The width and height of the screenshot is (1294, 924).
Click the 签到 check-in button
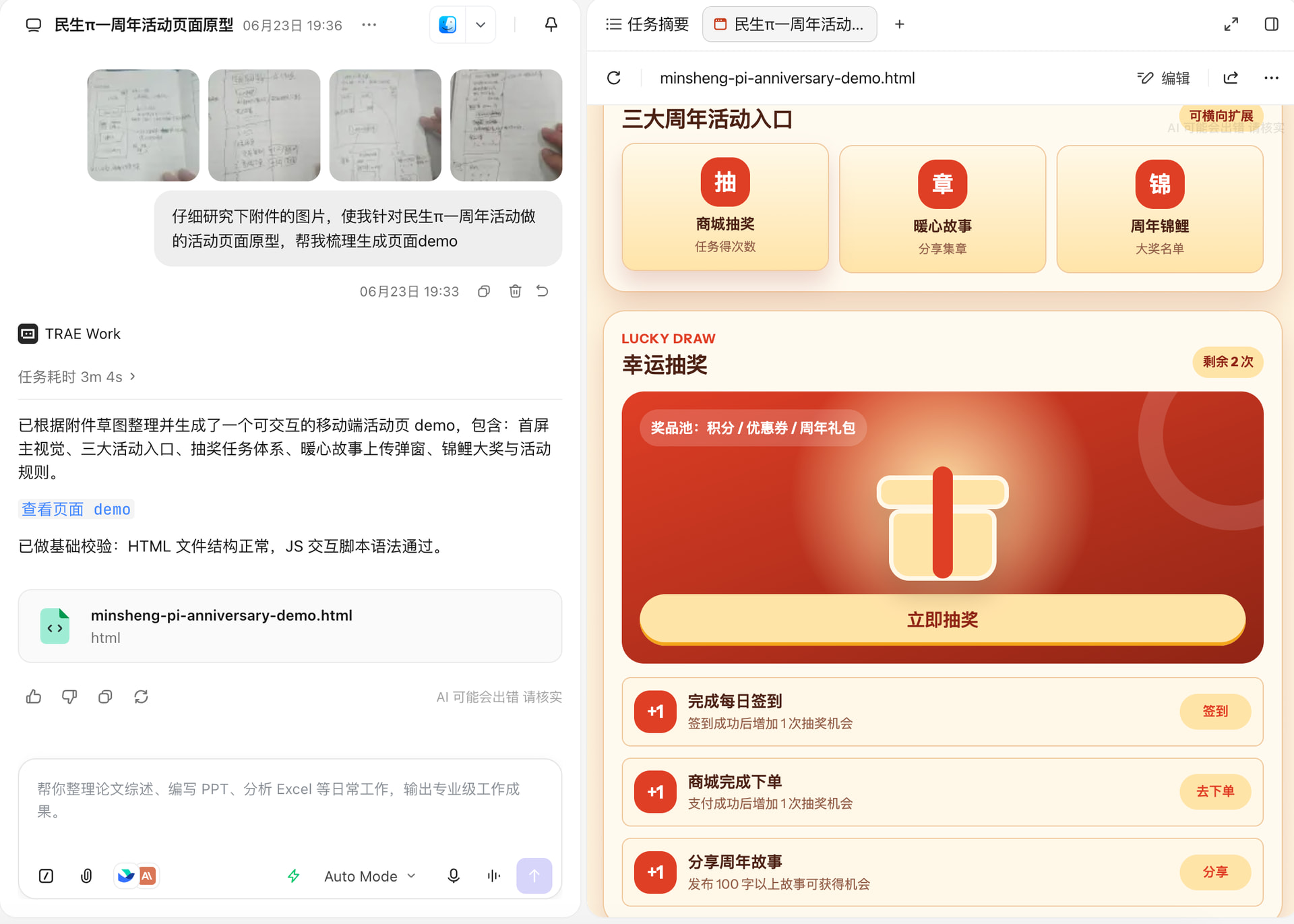tap(1215, 712)
